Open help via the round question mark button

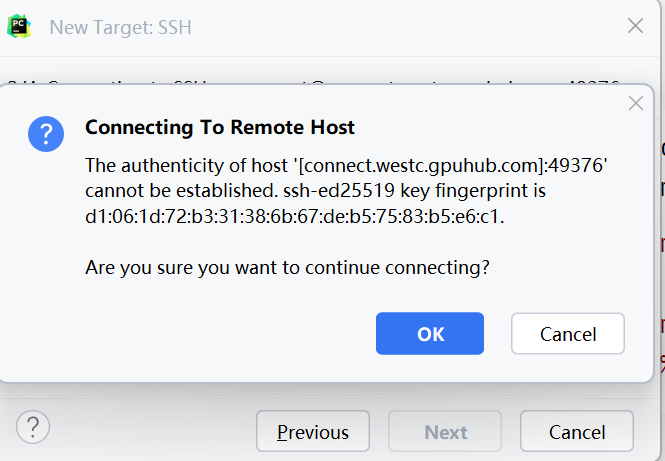click(x=33, y=427)
